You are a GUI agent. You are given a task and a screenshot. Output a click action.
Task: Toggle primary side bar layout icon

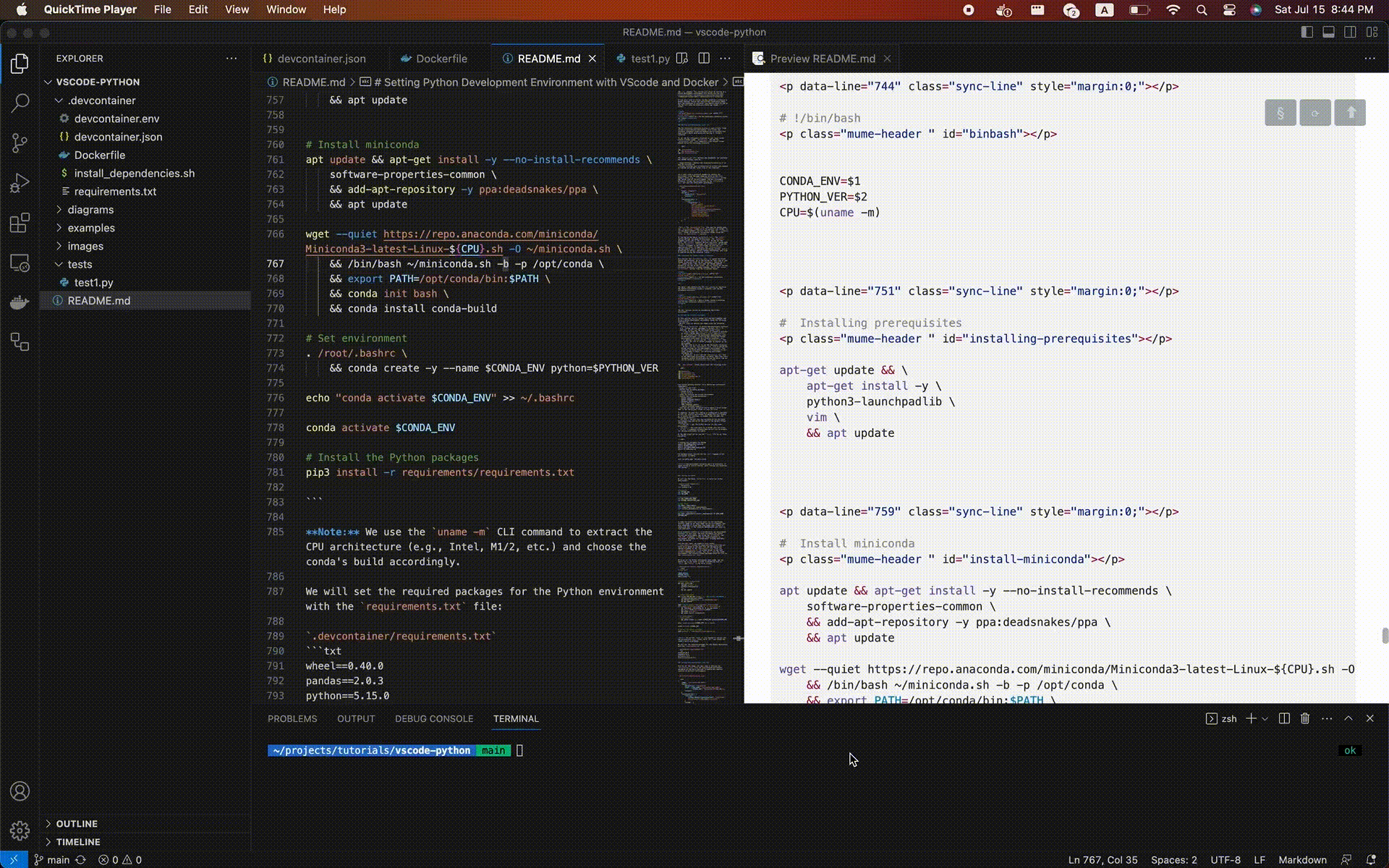point(1307,32)
